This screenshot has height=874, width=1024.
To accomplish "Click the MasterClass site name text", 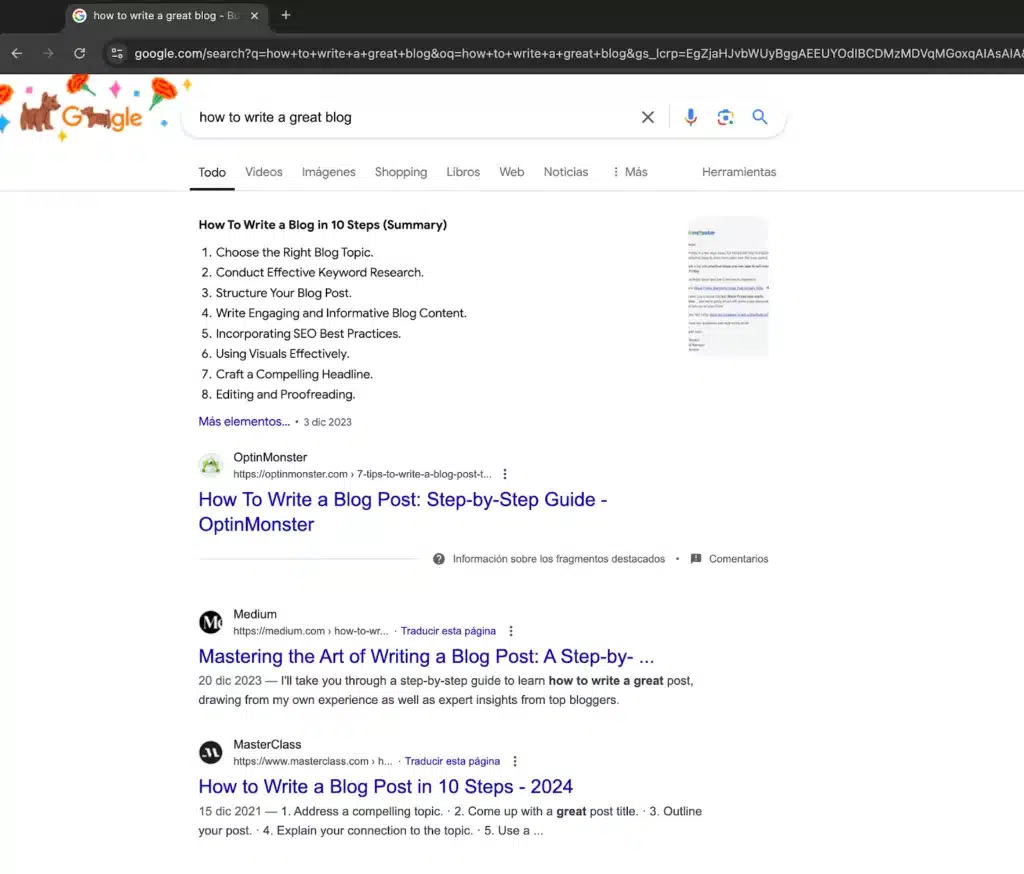I will coord(267,745).
